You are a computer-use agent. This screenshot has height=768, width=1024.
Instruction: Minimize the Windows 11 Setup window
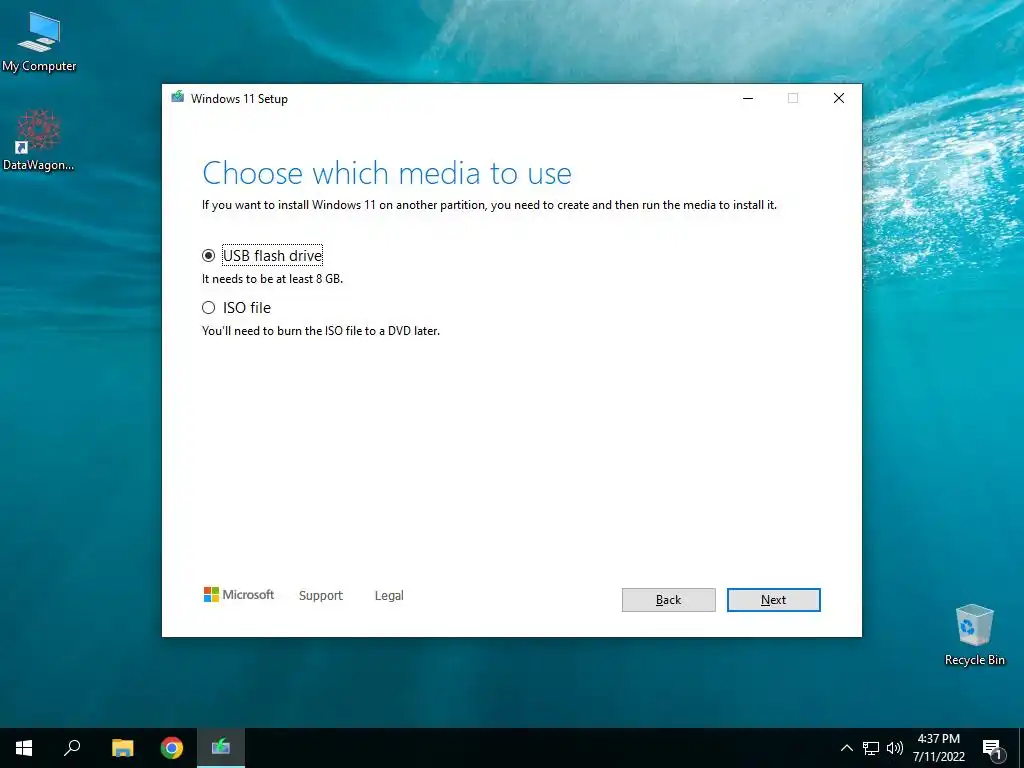tap(748, 98)
